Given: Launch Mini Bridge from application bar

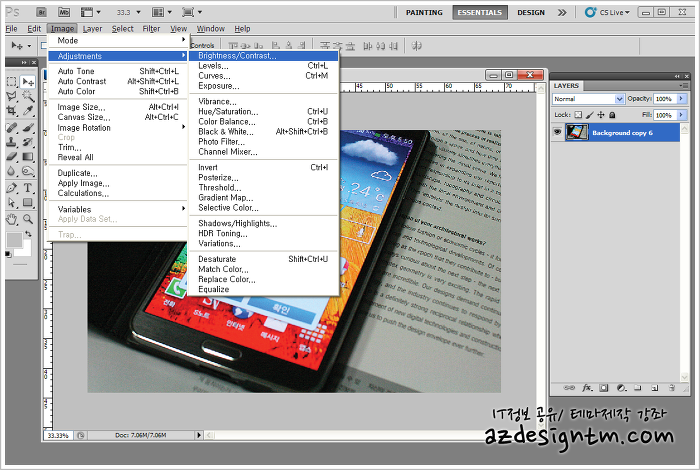Looking at the screenshot, I should (64, 12).
